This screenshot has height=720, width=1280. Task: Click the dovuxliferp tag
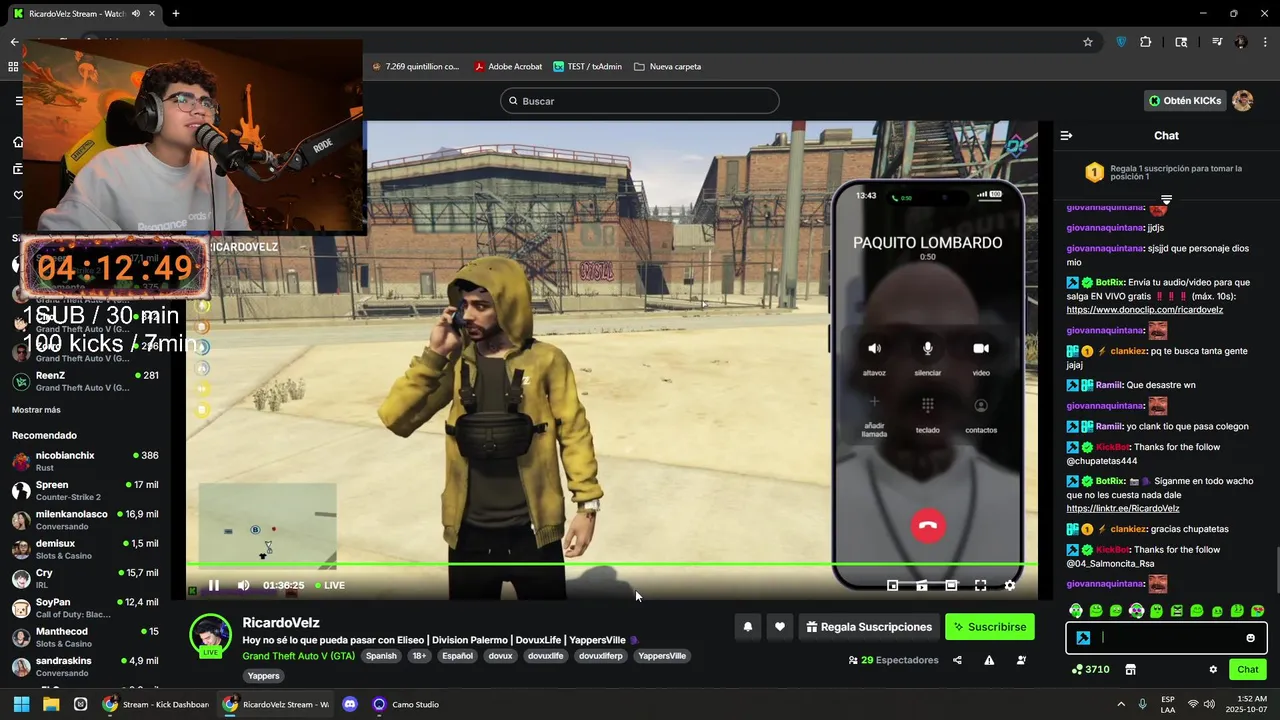[x=602, y=656]
